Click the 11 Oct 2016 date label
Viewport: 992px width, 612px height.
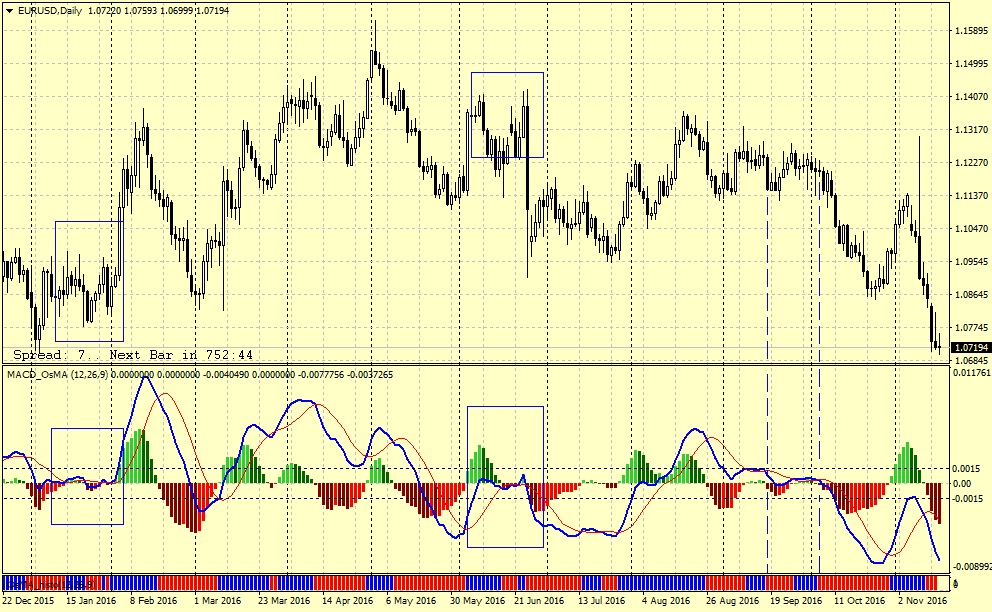[x=859, y=601]
